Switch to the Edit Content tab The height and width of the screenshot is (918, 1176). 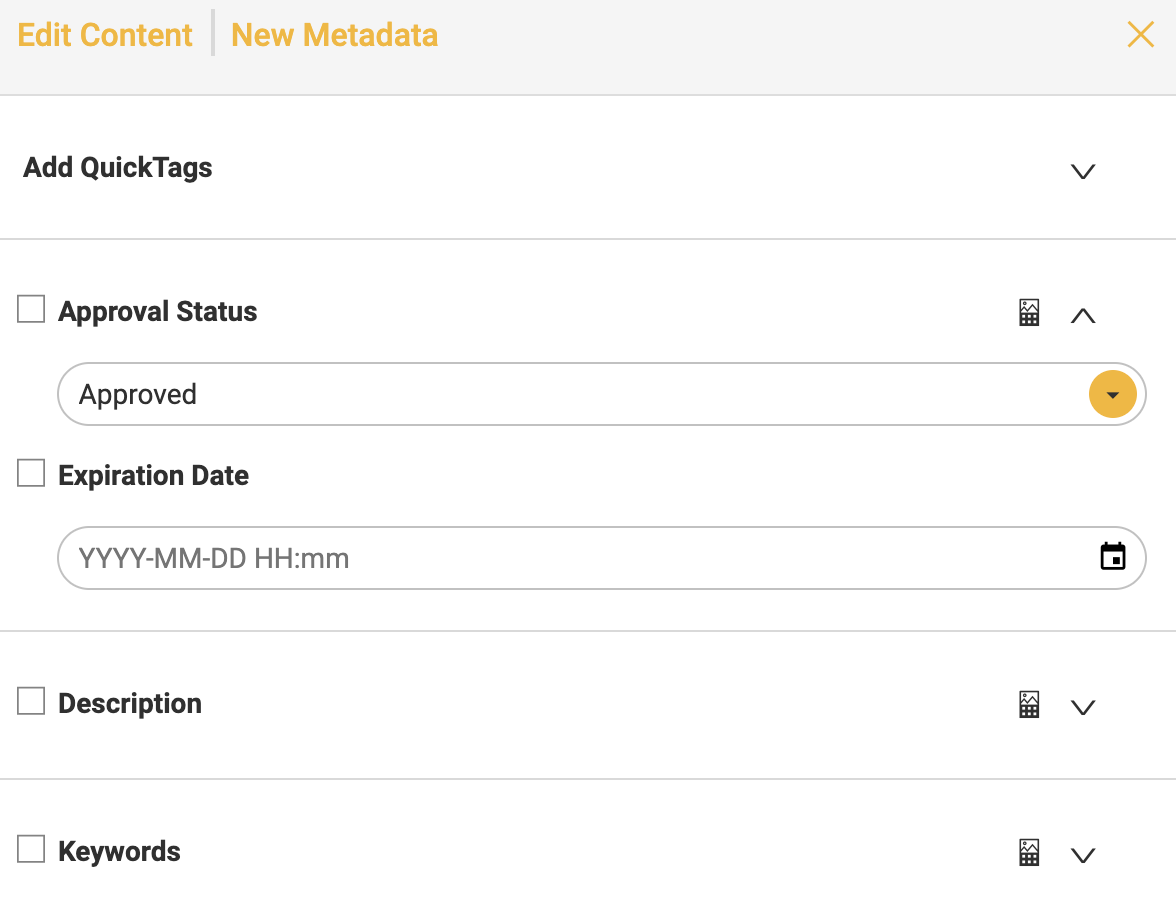105,35
